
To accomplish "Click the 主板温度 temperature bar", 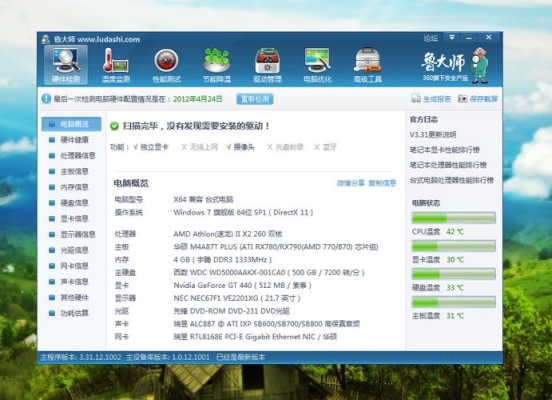I will pyautogui.click(x=453, y=302).
